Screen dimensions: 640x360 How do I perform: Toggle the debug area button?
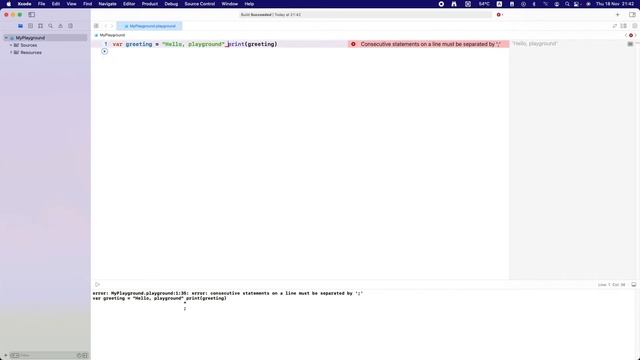634,284
